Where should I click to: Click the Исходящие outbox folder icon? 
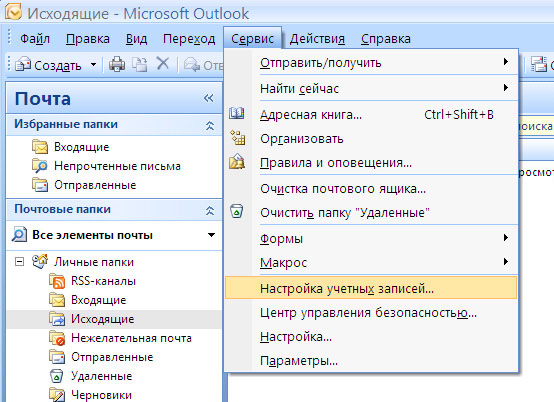tap(57, 319)
